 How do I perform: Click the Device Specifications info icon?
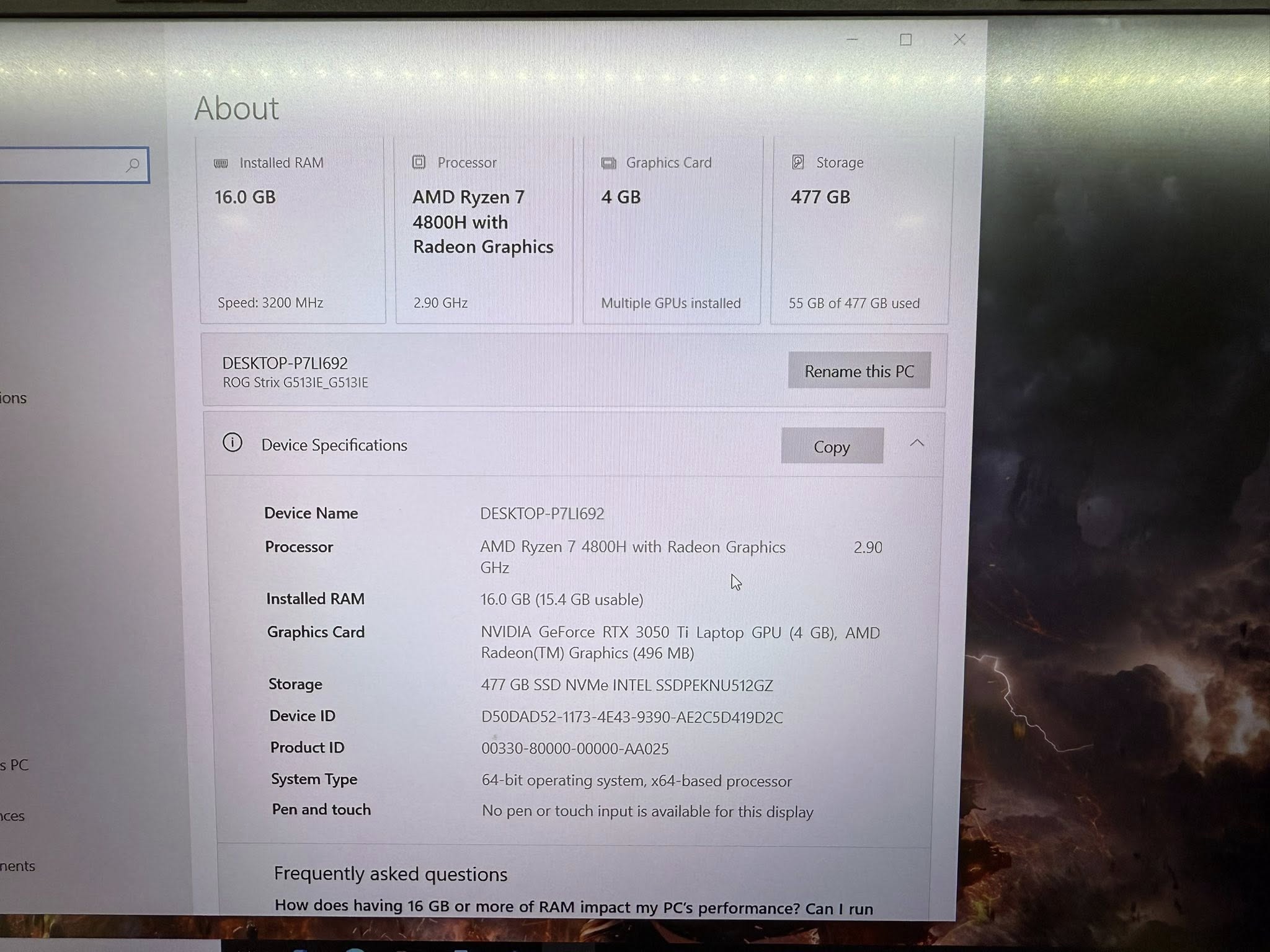[x=233, y=443]
